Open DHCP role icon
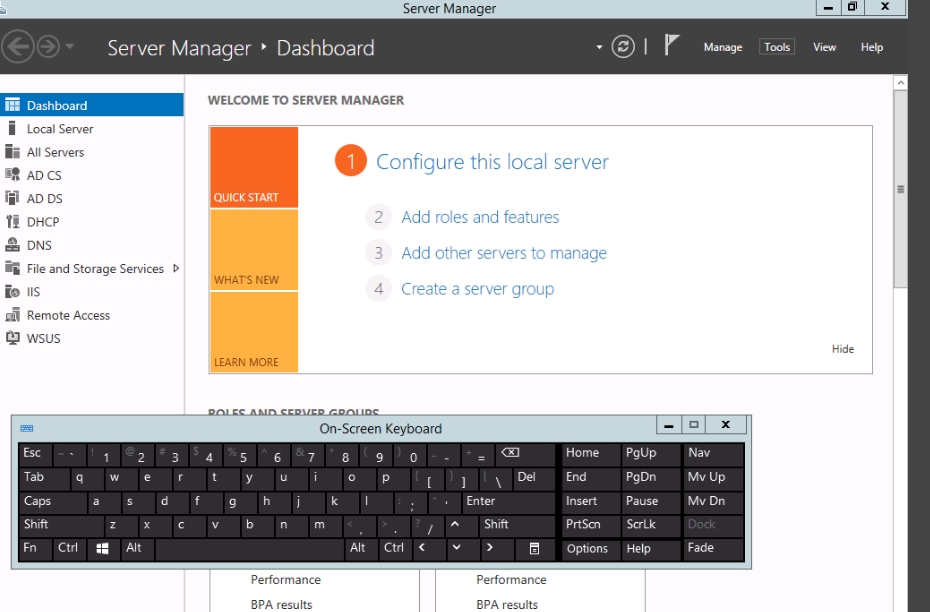The image size is (930, 612). (12, 221)
